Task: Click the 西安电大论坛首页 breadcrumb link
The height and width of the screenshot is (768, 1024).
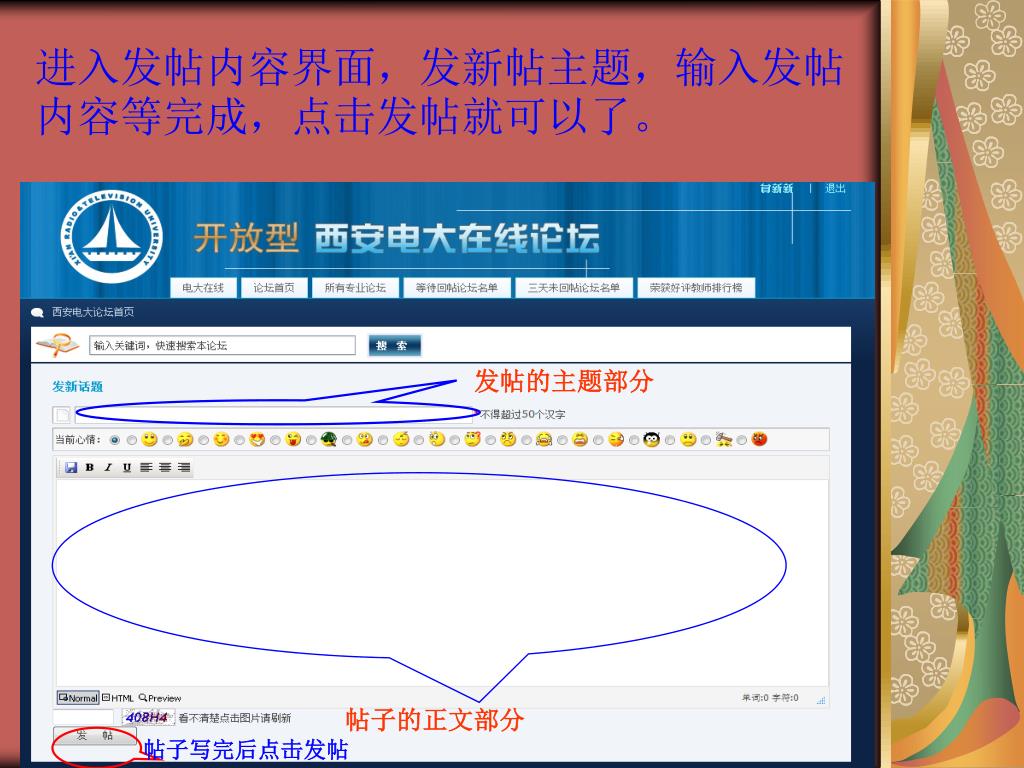Action: [93, 312]
